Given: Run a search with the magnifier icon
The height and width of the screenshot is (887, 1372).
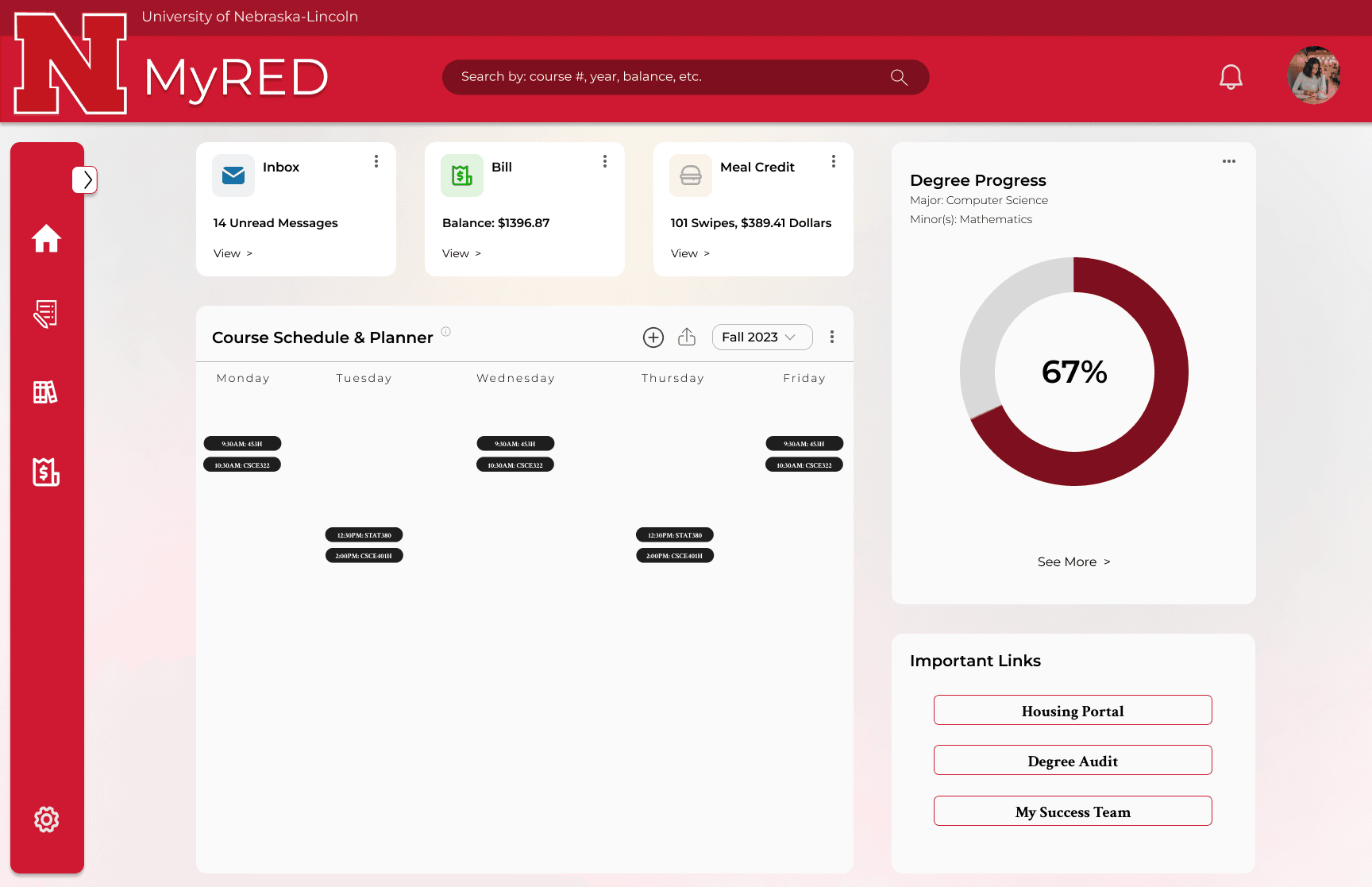Looking at the screenshot, I should tap(898, 76).
